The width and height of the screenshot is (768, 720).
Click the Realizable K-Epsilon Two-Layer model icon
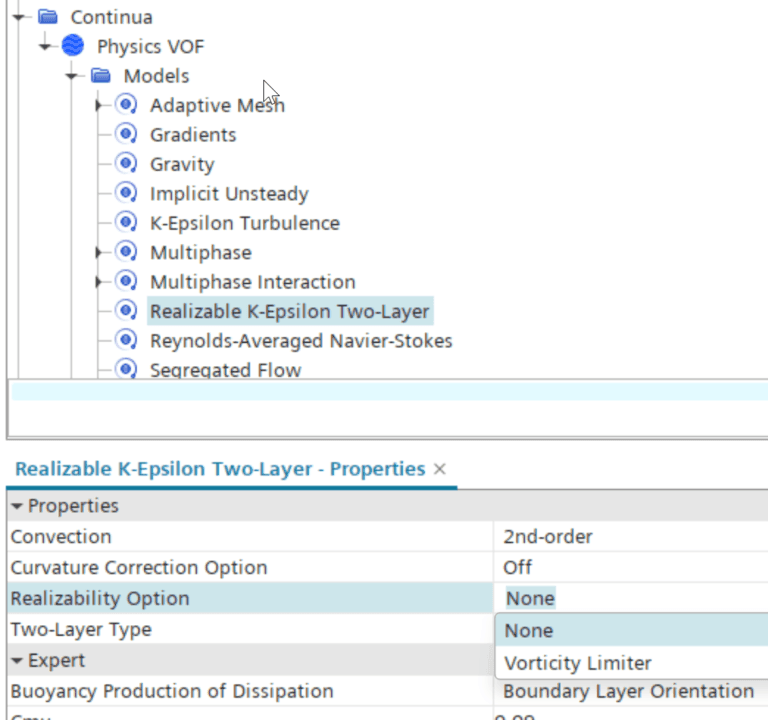[x=126, y=311]
